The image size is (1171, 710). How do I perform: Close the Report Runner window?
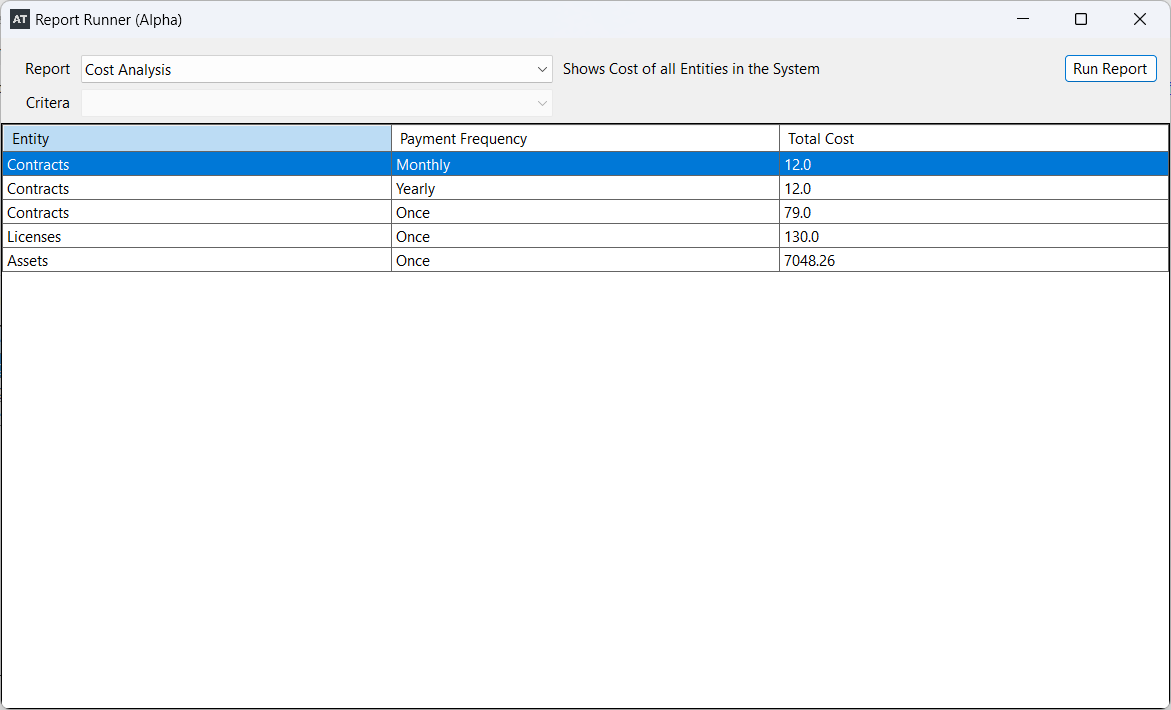[1139, 20]
